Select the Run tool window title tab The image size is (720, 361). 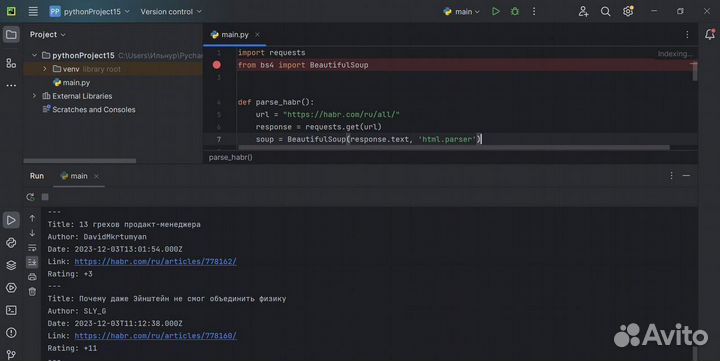click(x=37, y=176)
